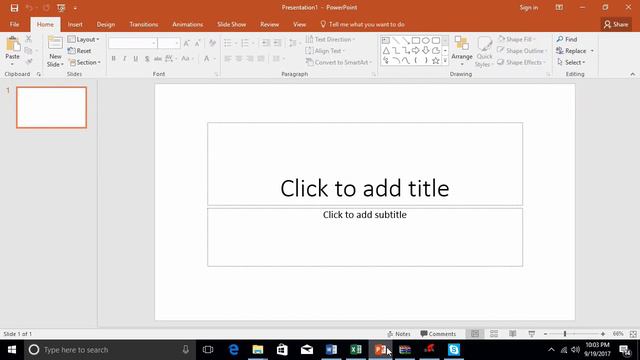Image resolution: width=640 pixels, height=360 pixels.
Task: Click the Find button
Action: (567, 39)
